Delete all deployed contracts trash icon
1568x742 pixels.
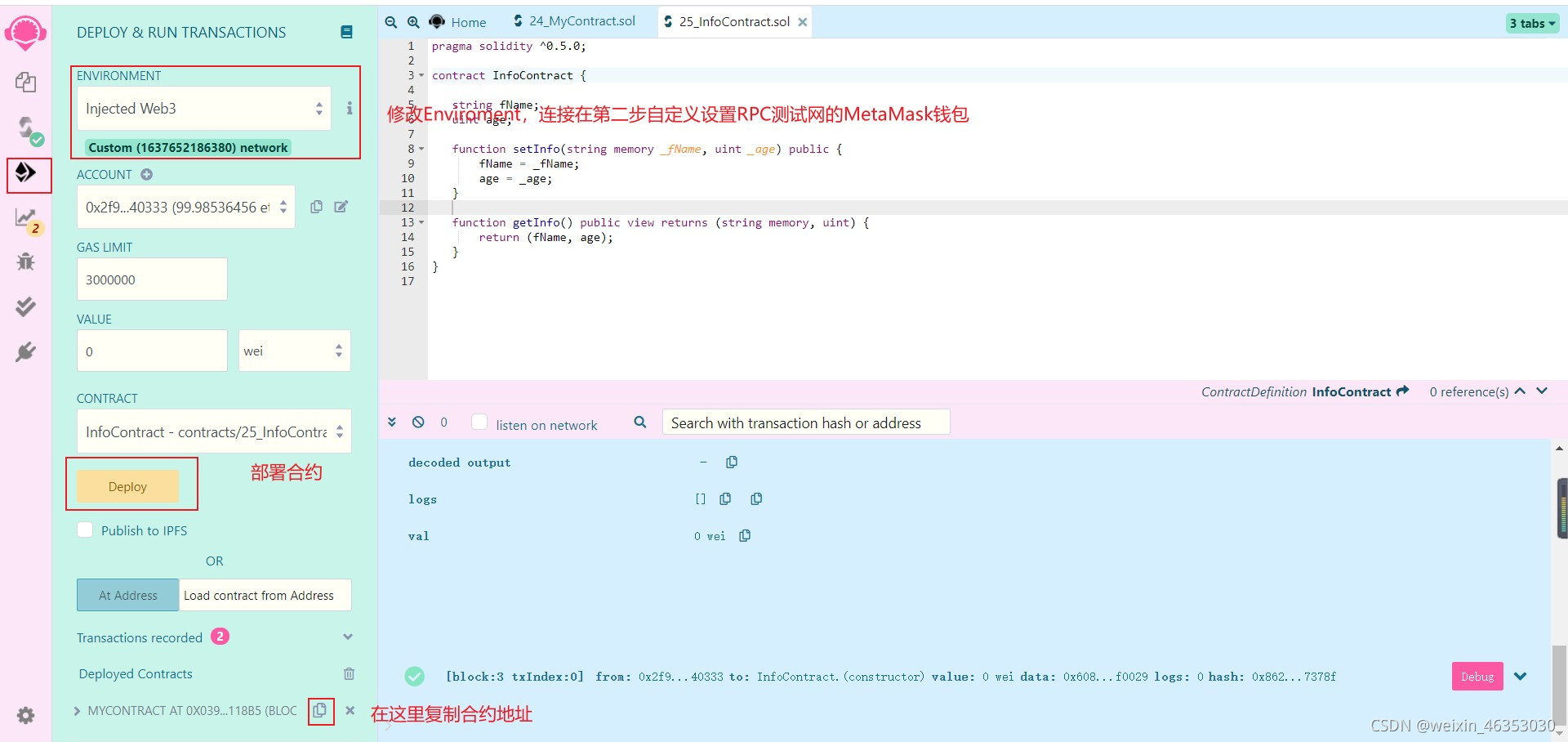pyautogui.click(x=349, y=673)
